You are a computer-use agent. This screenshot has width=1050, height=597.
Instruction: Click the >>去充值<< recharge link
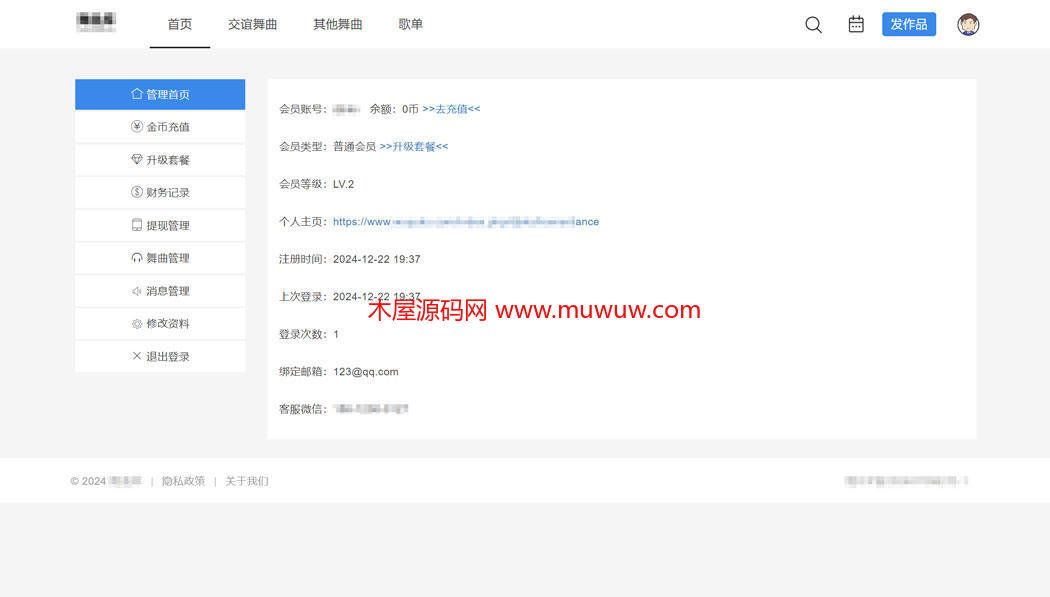point(451,109)
